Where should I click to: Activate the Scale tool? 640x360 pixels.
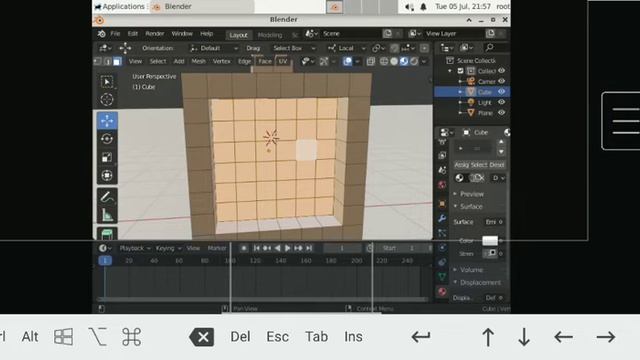coord(107,157)
